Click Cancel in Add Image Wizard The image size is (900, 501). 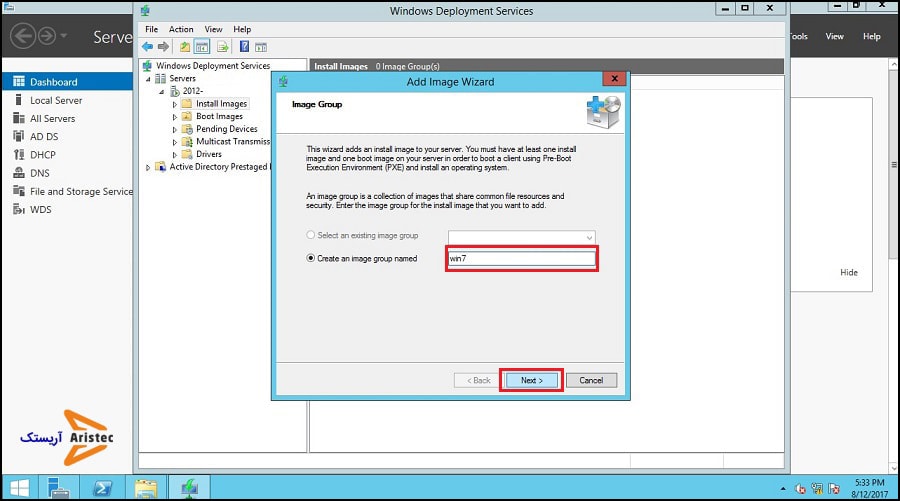(591, 380)
